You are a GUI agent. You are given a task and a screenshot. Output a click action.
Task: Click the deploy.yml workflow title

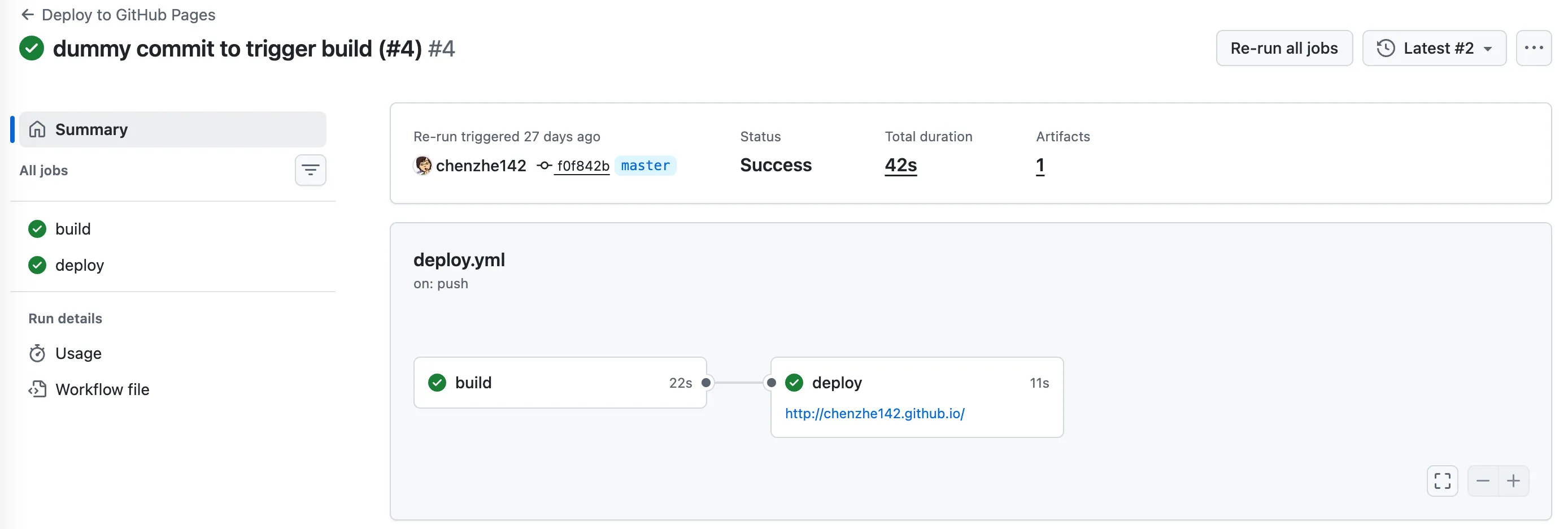tap(459, 260)
